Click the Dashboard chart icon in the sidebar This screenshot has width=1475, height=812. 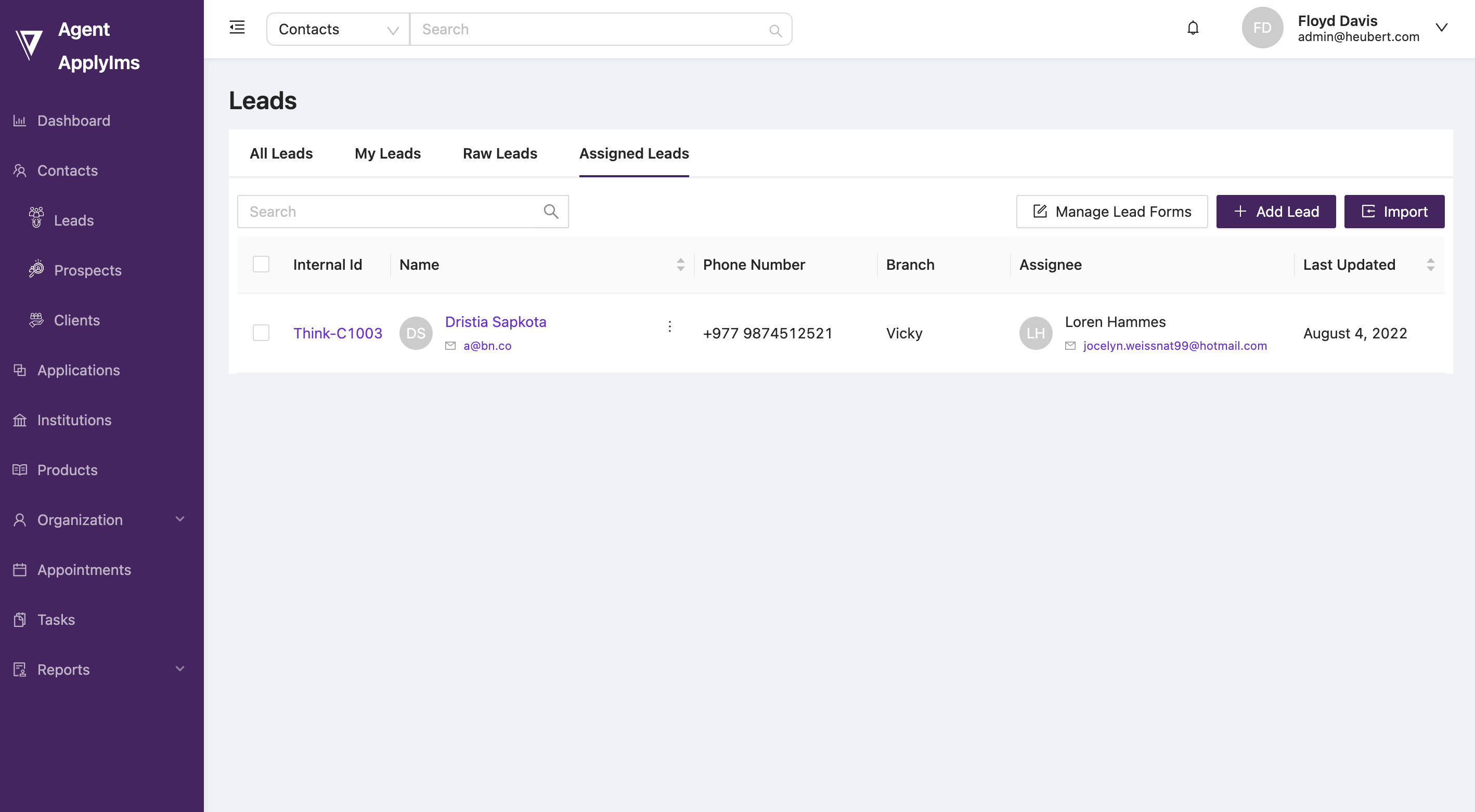tap(19, 121)
